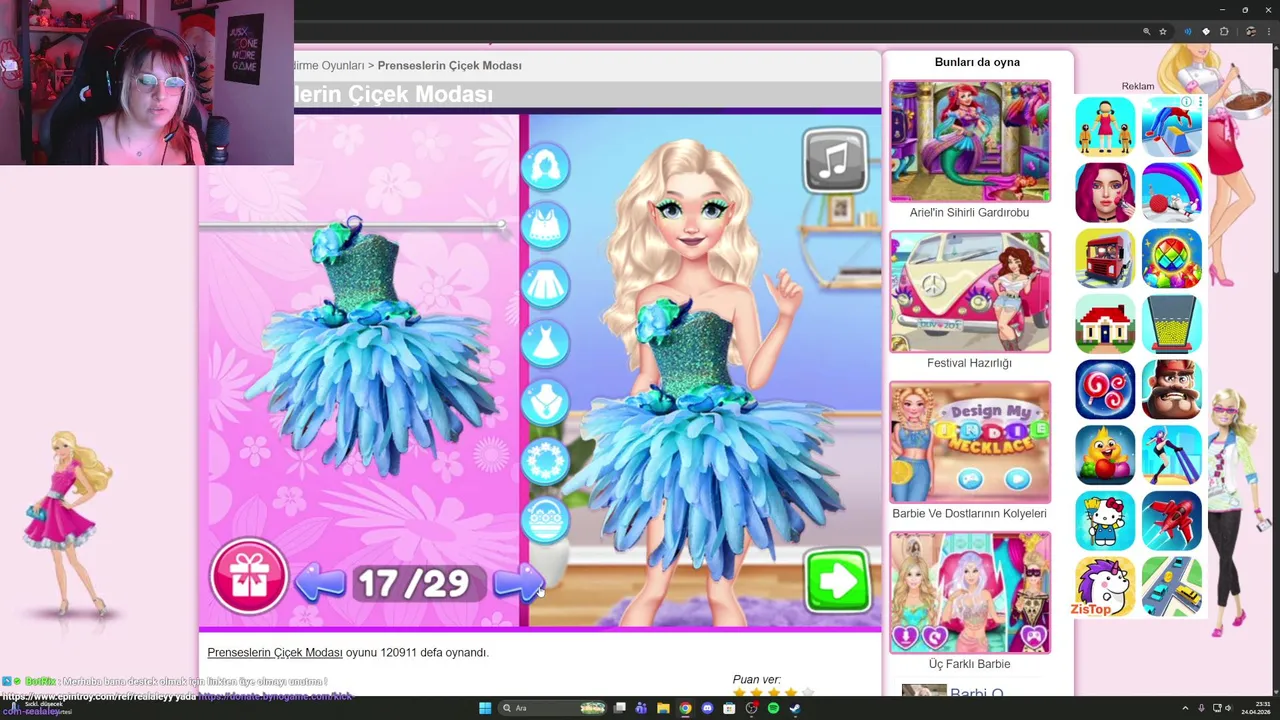Screen dimensions: 1280x720
Task: Open the handbag category icon
Action: (x=545, y=520)
